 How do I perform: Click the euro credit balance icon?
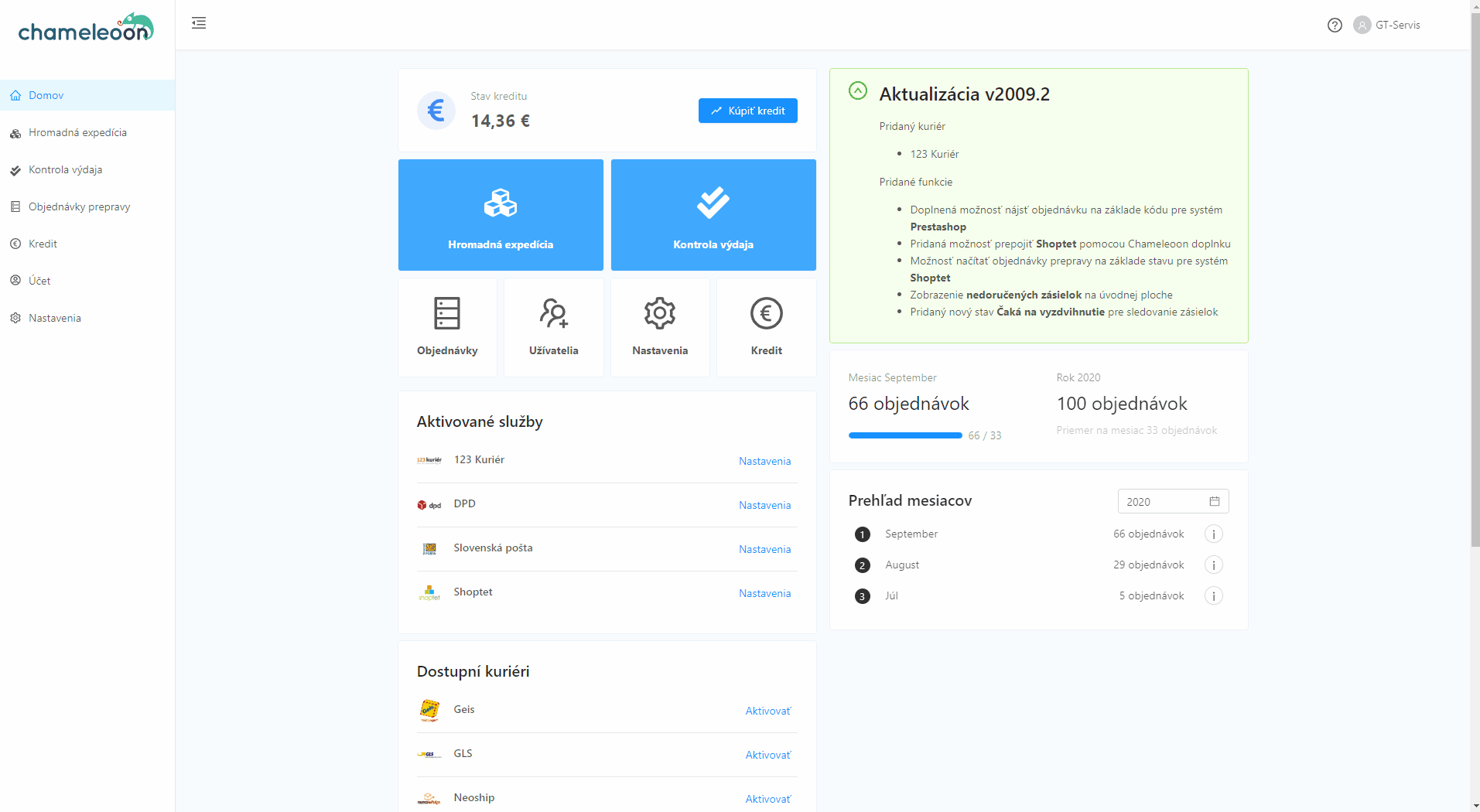[x=436, y=110]
